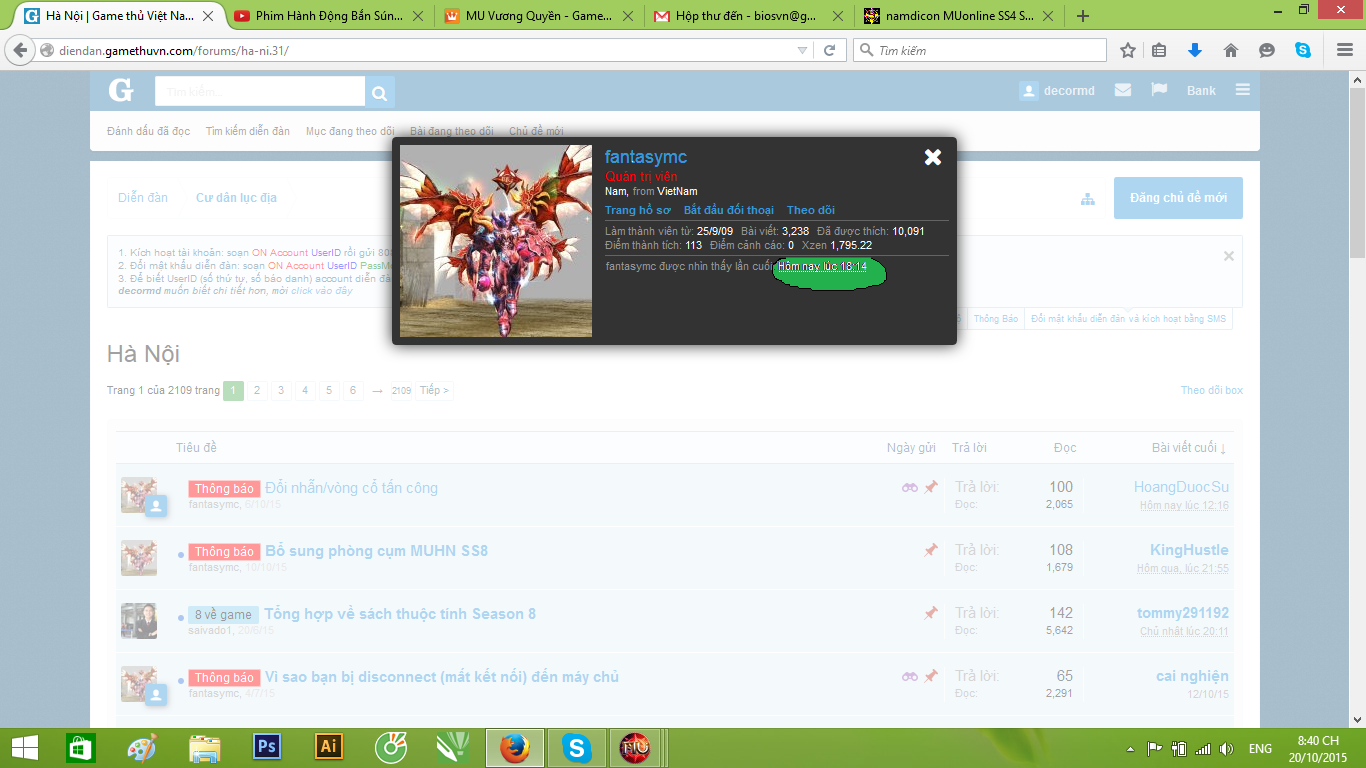The width and height of the screenshot is (1366, 768).
Task: Click last poster tommy291192
Action: pos(1183,613)
